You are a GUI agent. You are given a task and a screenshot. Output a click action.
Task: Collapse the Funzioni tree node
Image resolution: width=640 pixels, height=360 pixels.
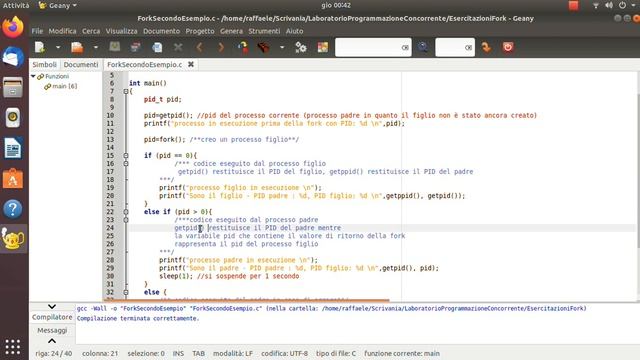[33, 76]
